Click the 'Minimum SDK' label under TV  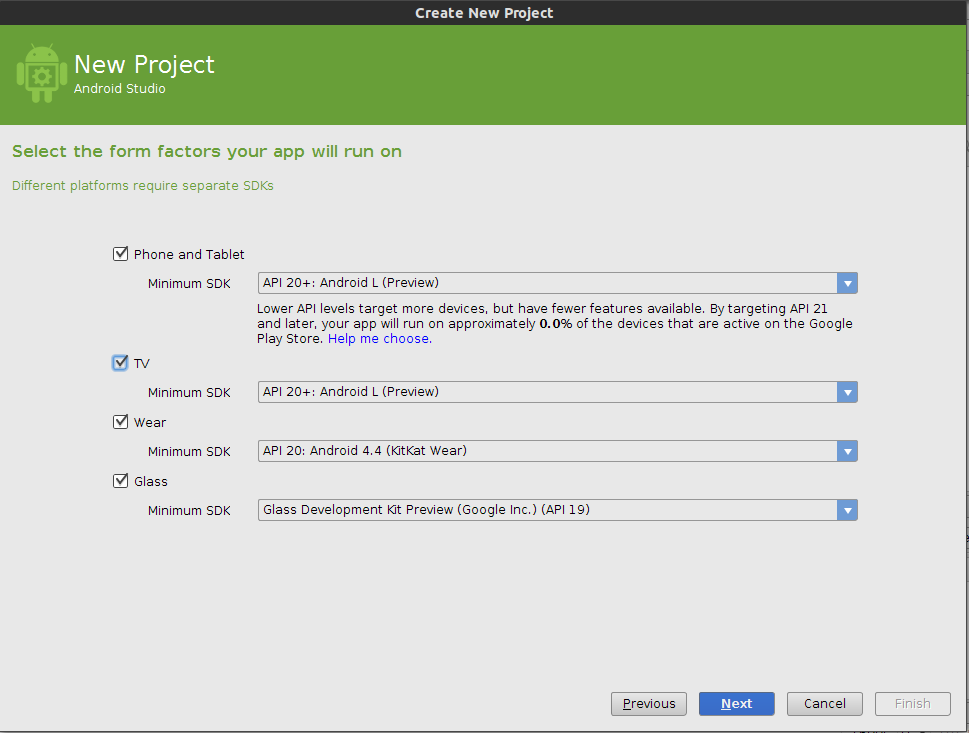189,392
